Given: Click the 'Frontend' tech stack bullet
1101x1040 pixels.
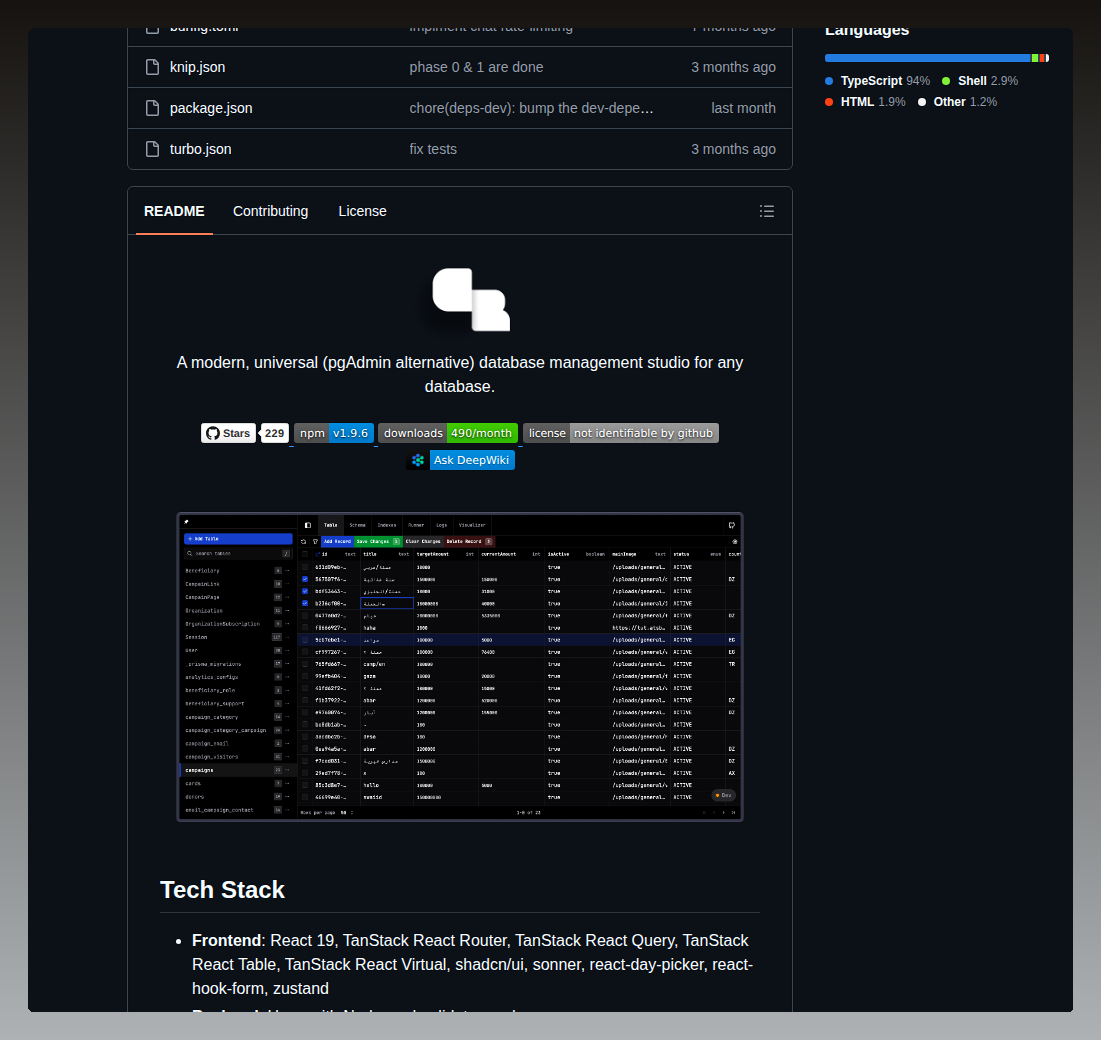Looking at the screenshot, I should 472,964.
